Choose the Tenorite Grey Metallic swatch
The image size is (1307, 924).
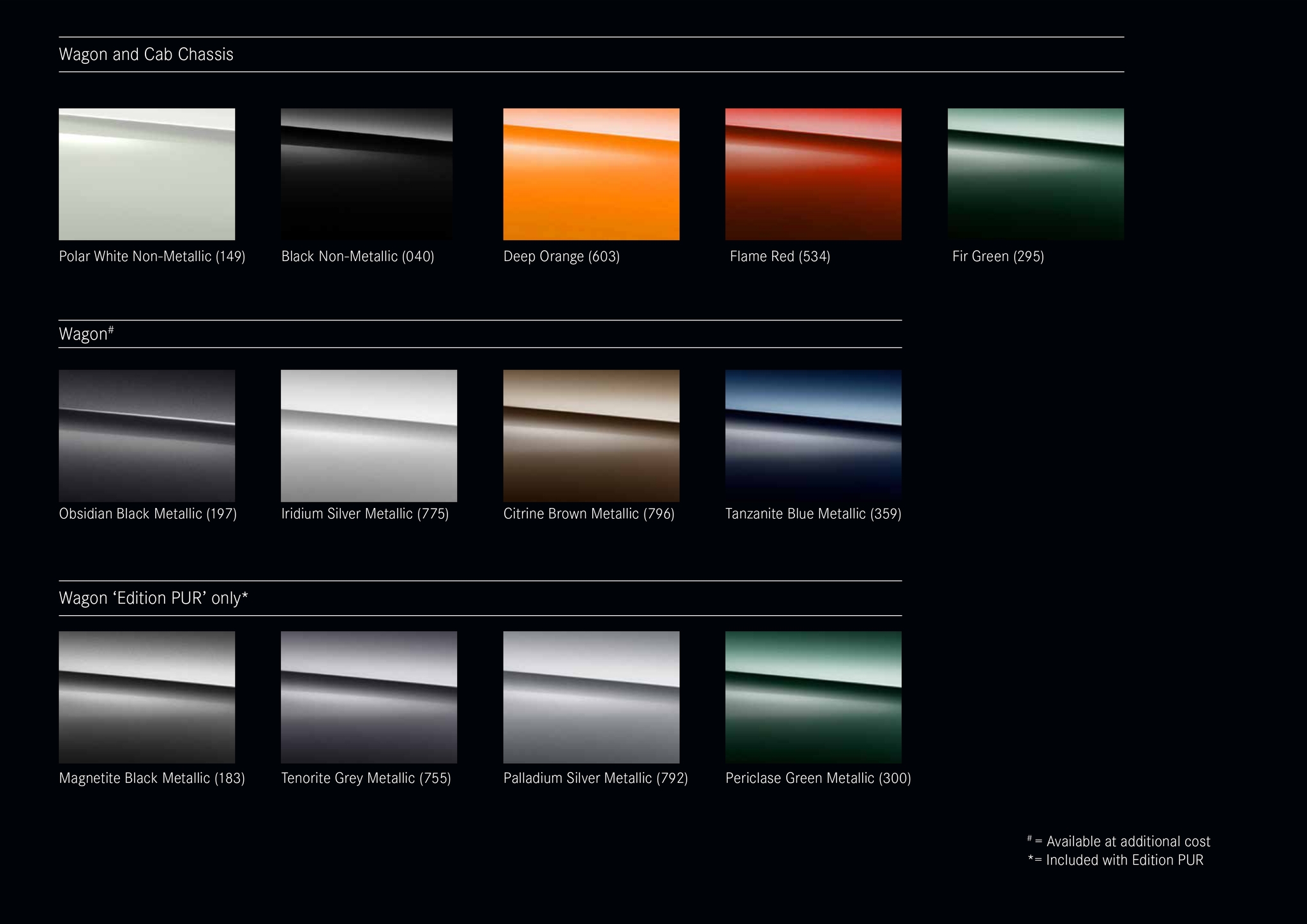[x=369, y=697]
